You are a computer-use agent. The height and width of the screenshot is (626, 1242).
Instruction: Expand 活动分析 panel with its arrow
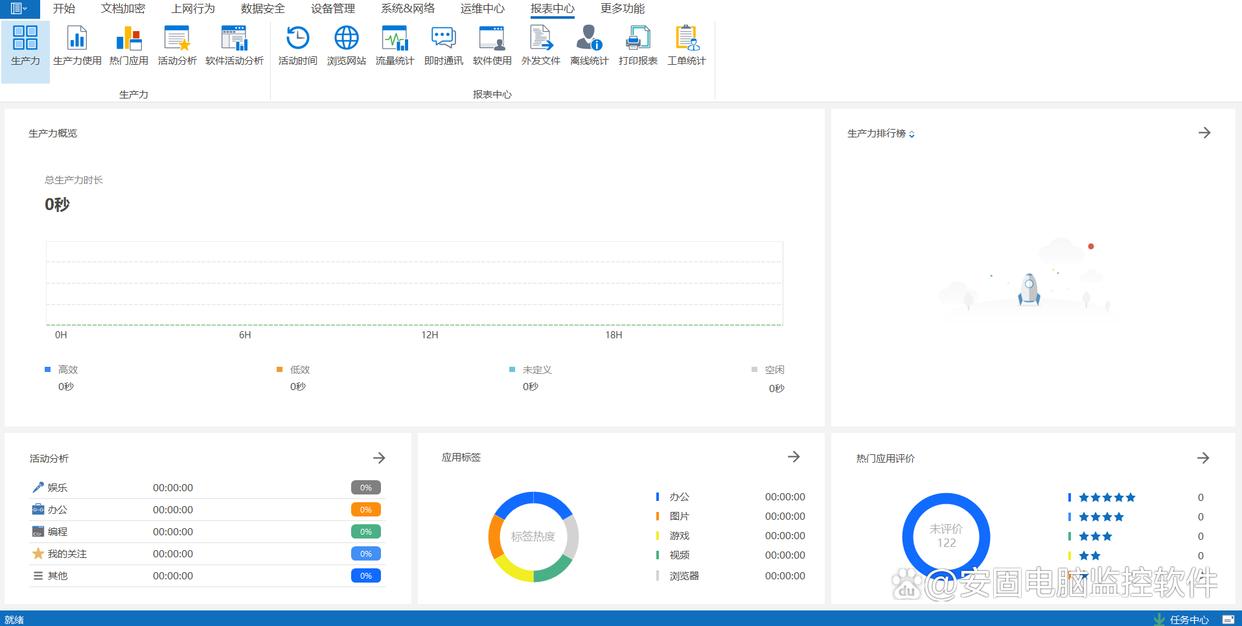[x=379, y=458]
